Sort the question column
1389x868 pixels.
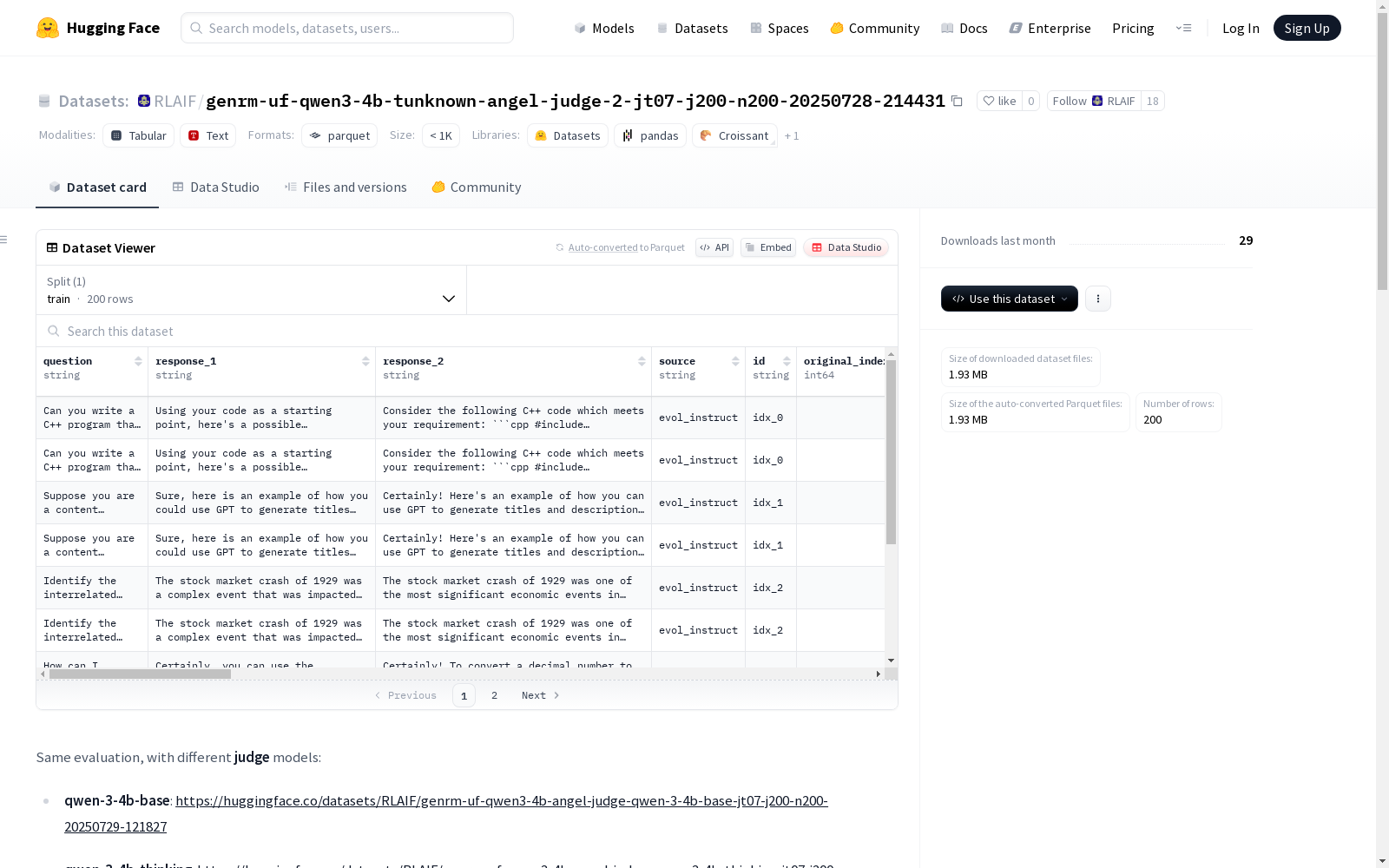pos(138,361)
